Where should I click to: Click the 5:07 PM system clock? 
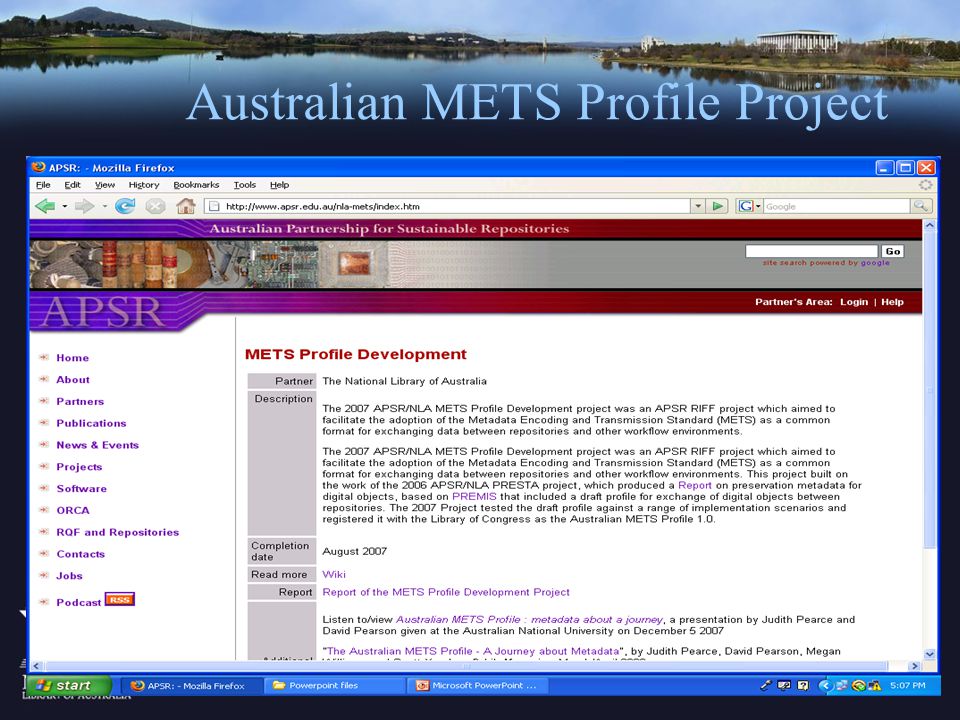tap(907, 686)
